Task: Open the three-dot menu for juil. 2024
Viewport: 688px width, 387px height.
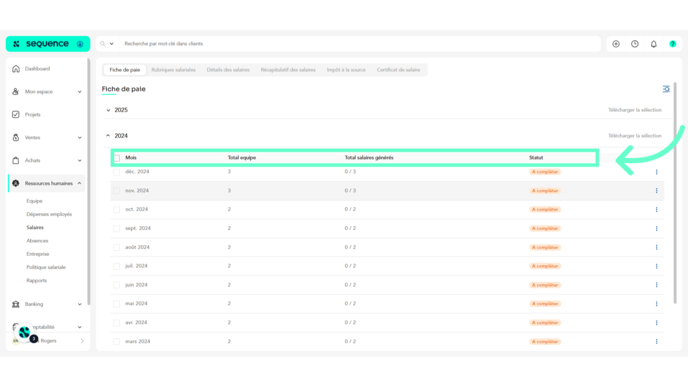Action: (656, 266)
